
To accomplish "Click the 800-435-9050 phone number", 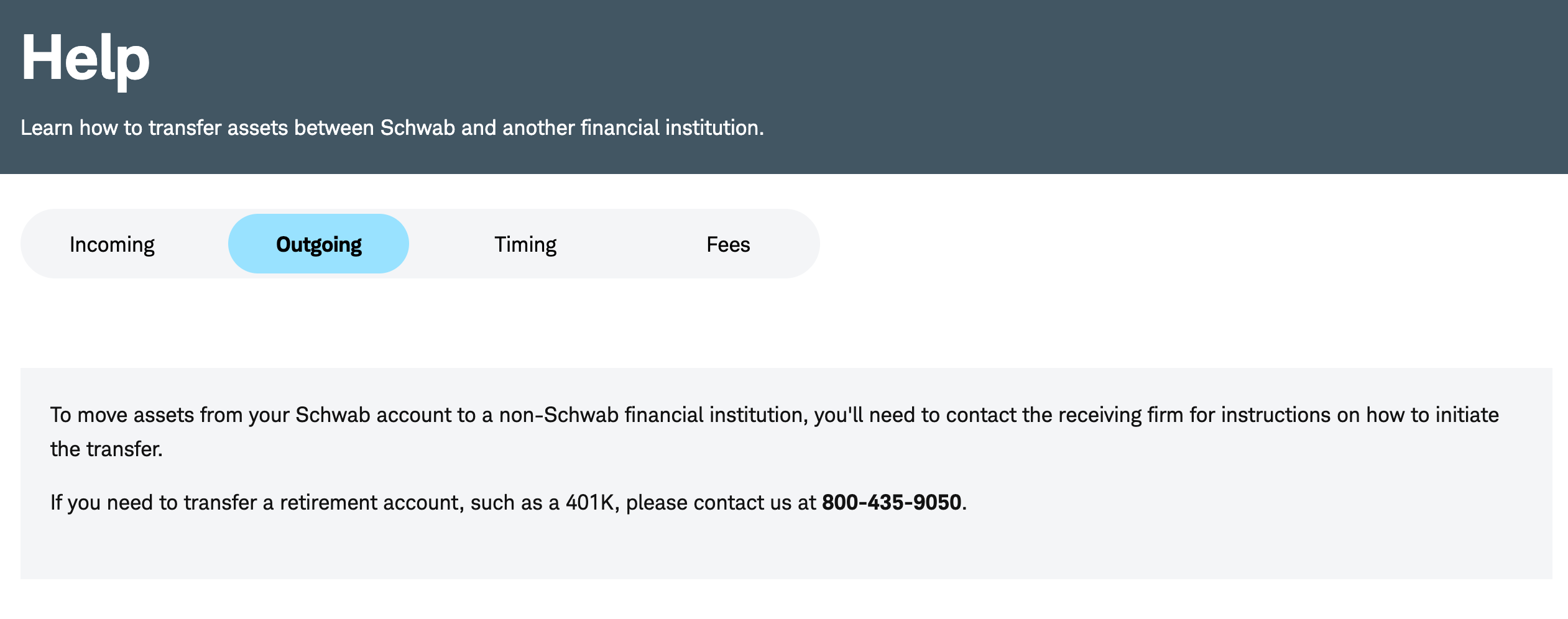I will pos(891,502).
